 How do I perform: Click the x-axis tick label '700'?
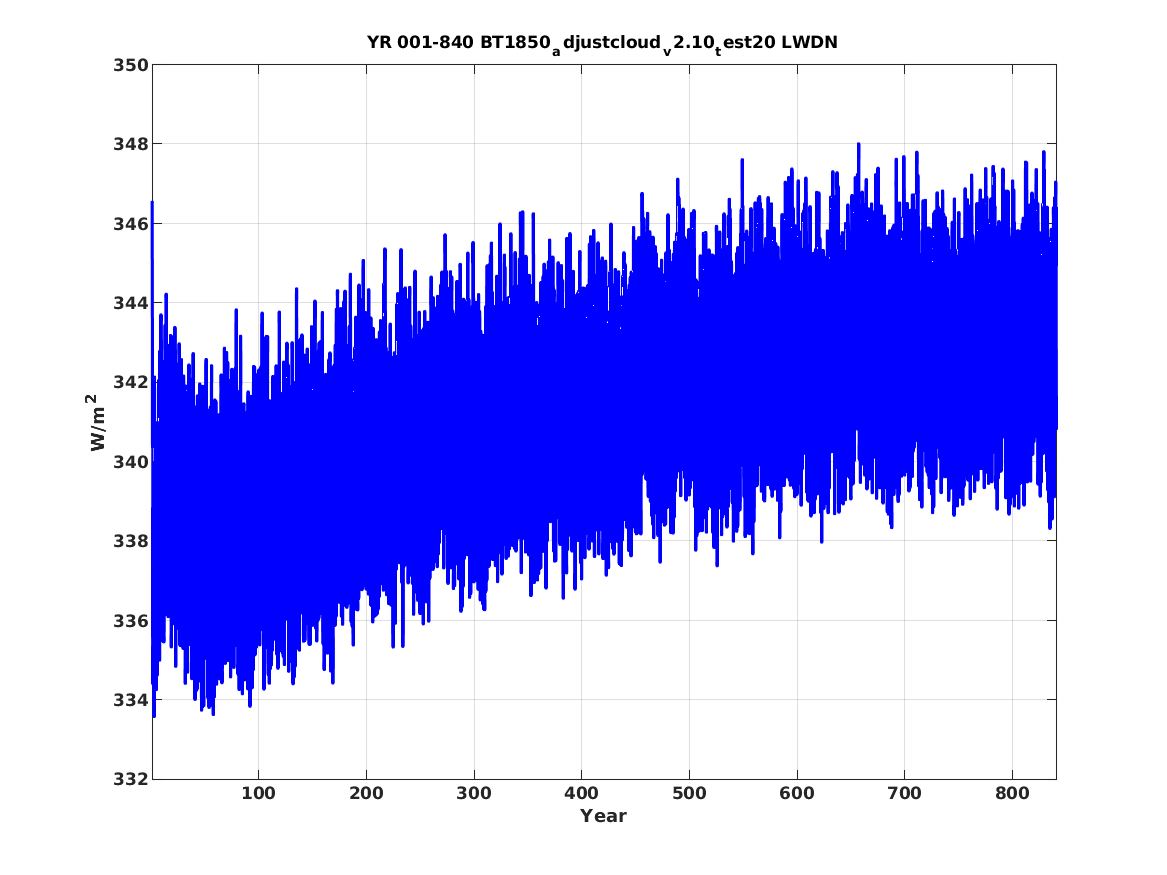[904, 794]
